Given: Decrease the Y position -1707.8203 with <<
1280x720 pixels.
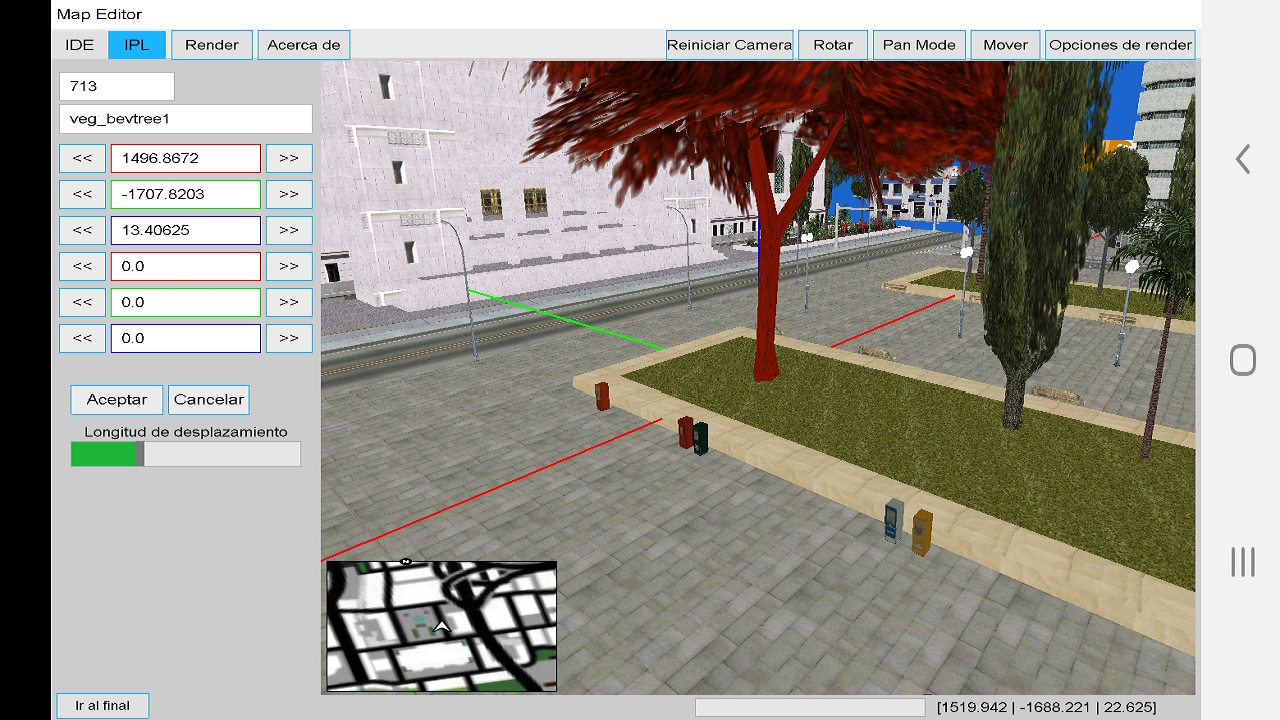Looking at the screenshot, I should (82, 194).
